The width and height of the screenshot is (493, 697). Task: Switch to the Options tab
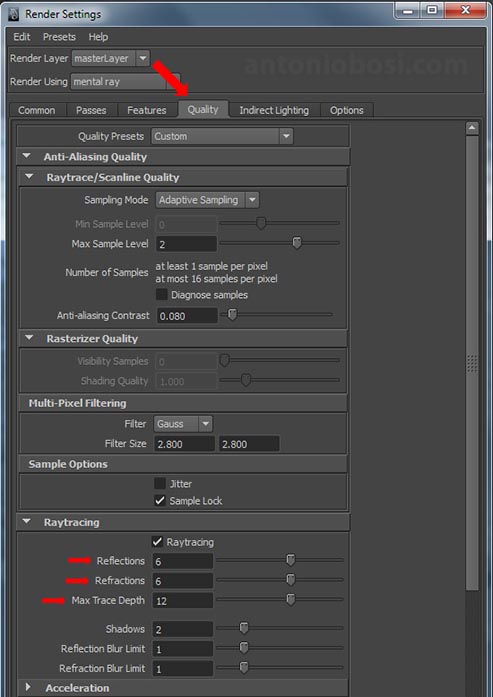point(347,110)
